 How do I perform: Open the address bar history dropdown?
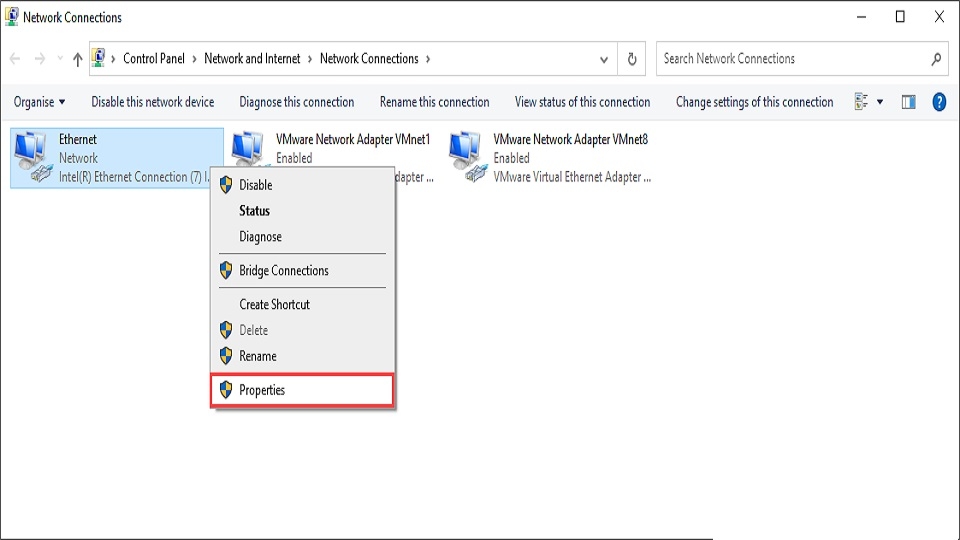click(x=604, y=59)
